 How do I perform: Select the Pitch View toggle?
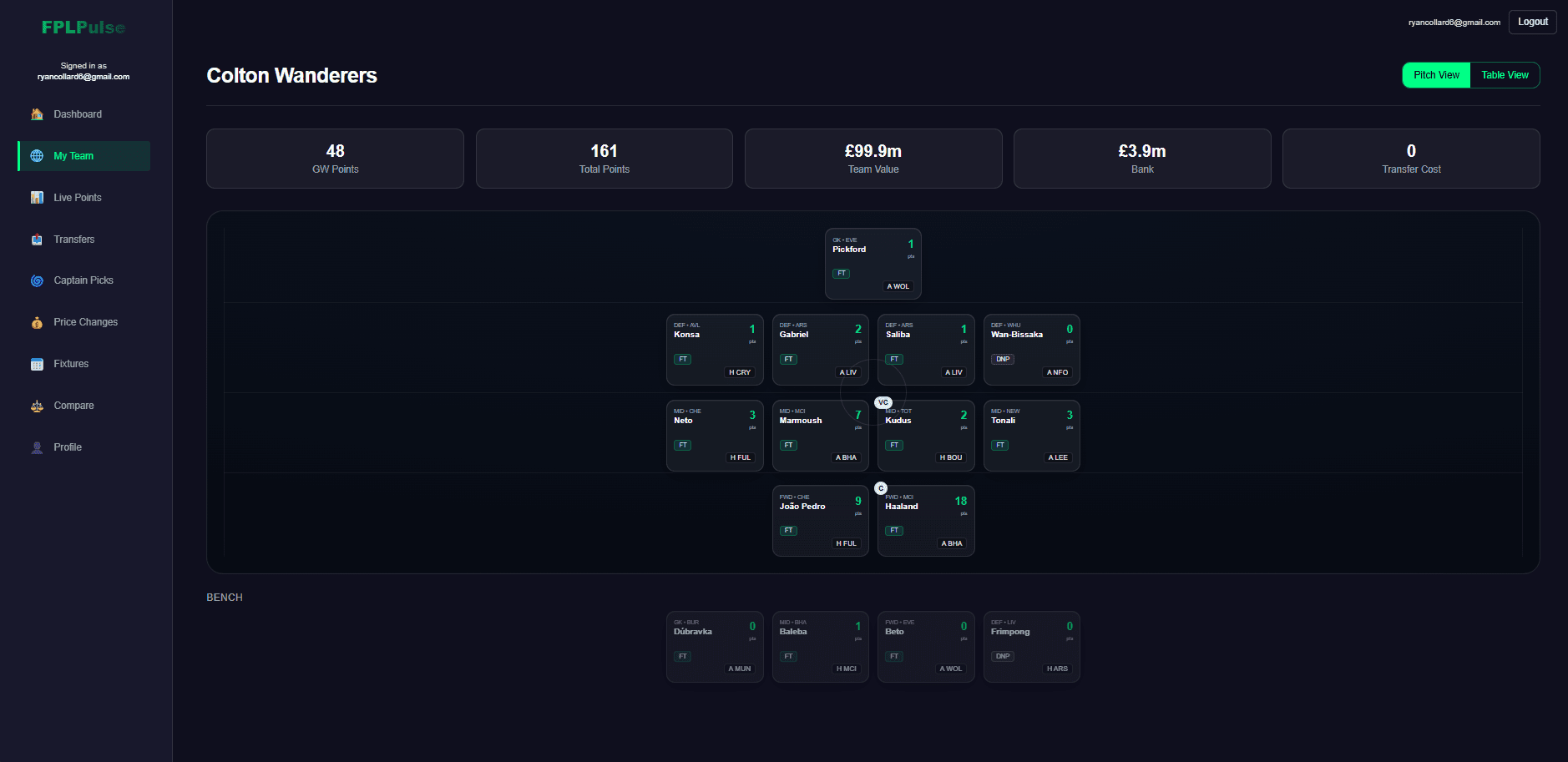tap(1436, 75)
